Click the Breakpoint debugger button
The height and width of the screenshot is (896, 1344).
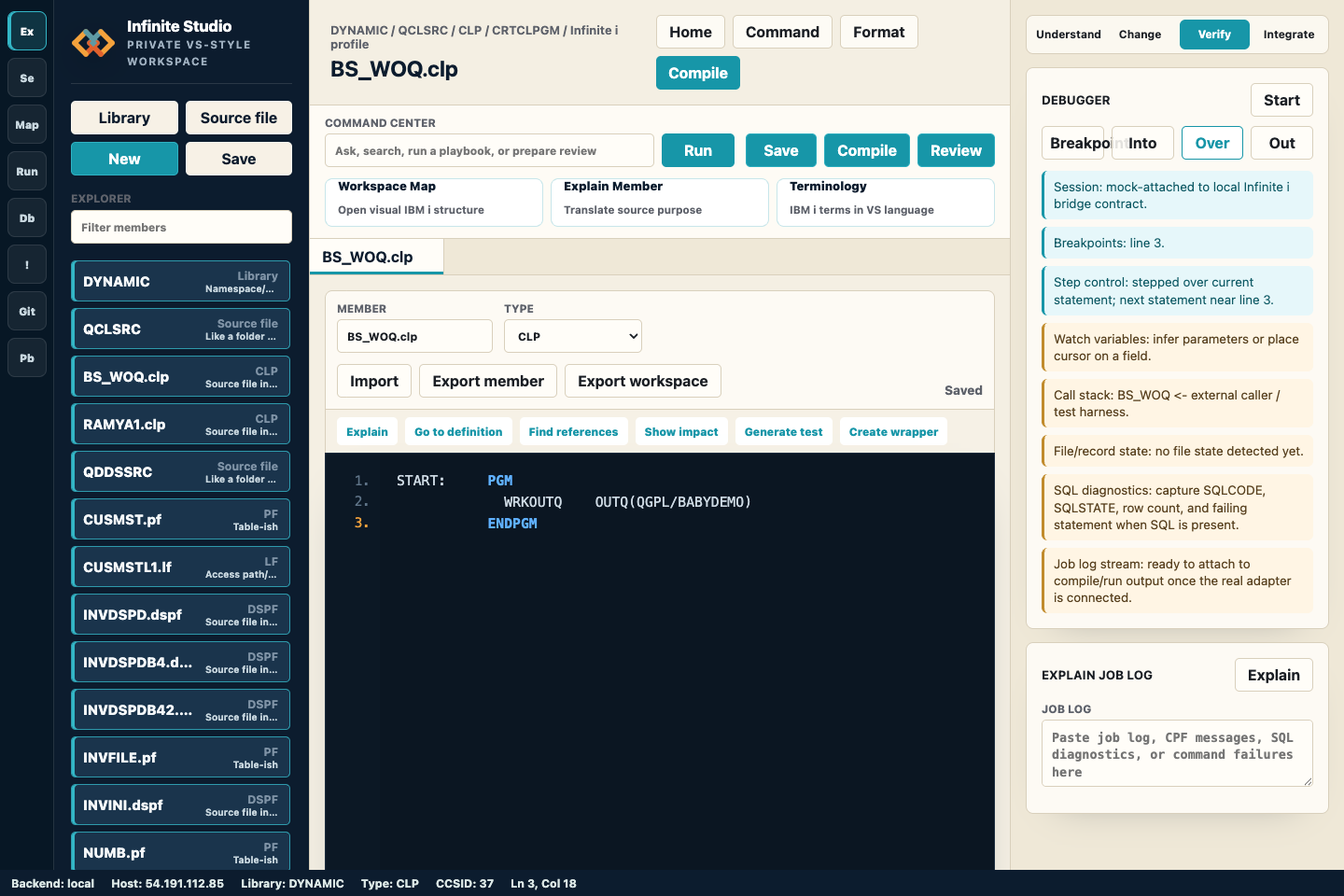(x=1073, y=143)
